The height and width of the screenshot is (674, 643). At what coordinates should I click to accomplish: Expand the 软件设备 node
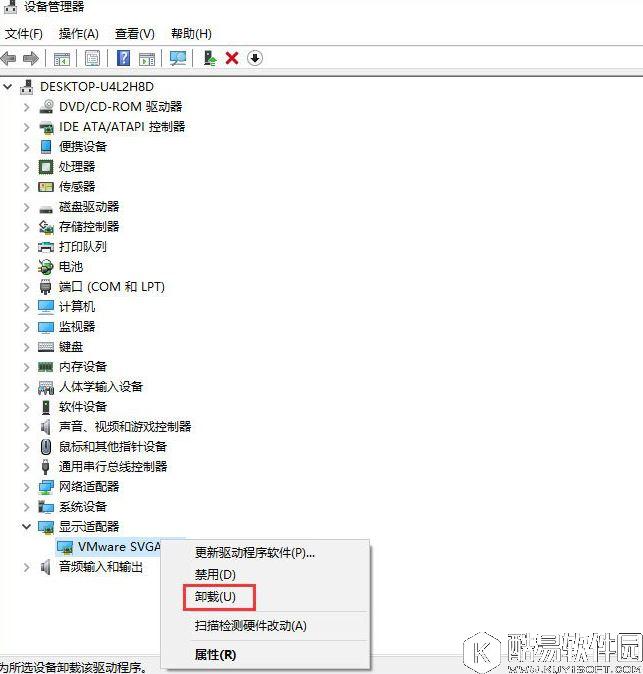(27, 407)
